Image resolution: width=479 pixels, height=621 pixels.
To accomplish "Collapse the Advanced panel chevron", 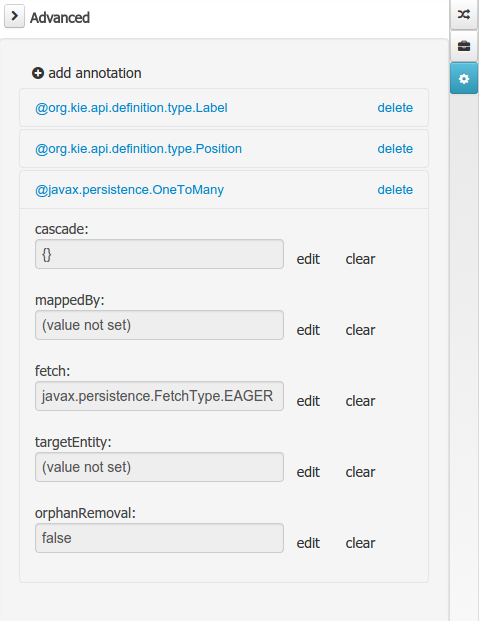I will 14,16.
